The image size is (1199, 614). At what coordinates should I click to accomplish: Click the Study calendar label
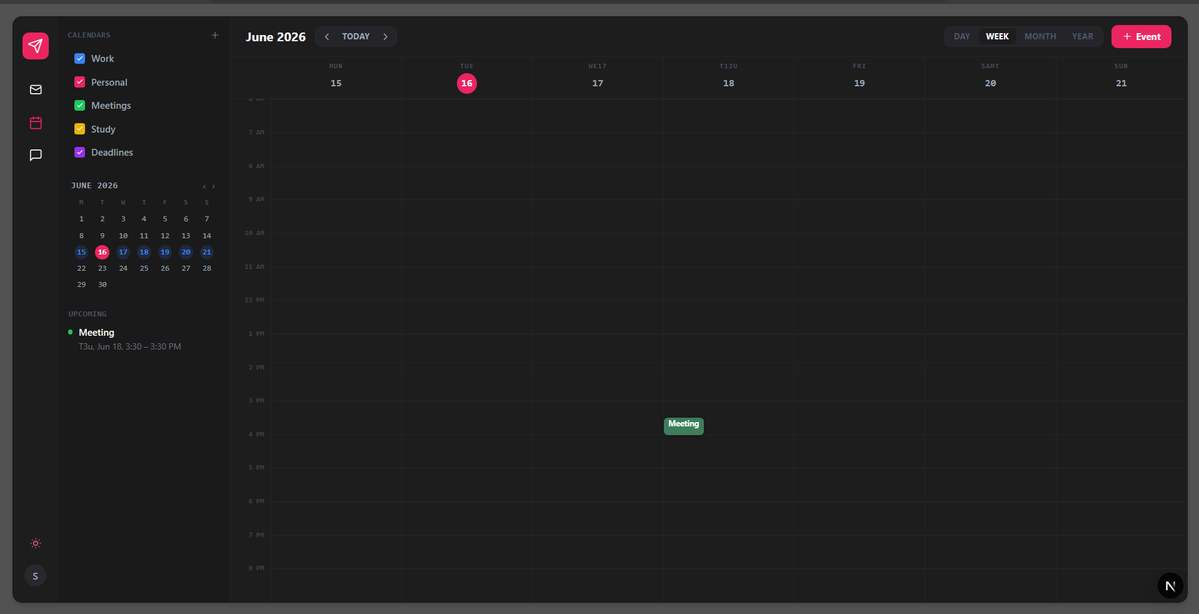point(103,129)
